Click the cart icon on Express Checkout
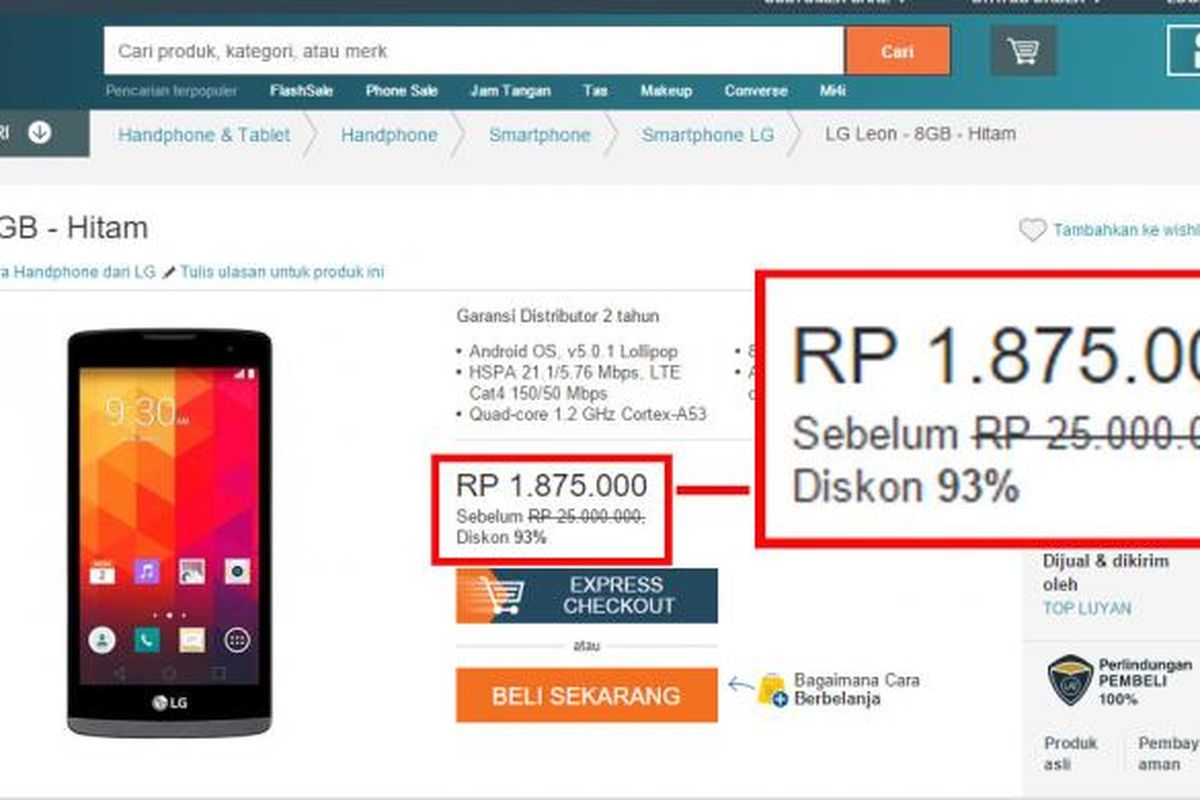Image resolution: width=1200 pixels, height=800 pixels. tap(498, 595)
